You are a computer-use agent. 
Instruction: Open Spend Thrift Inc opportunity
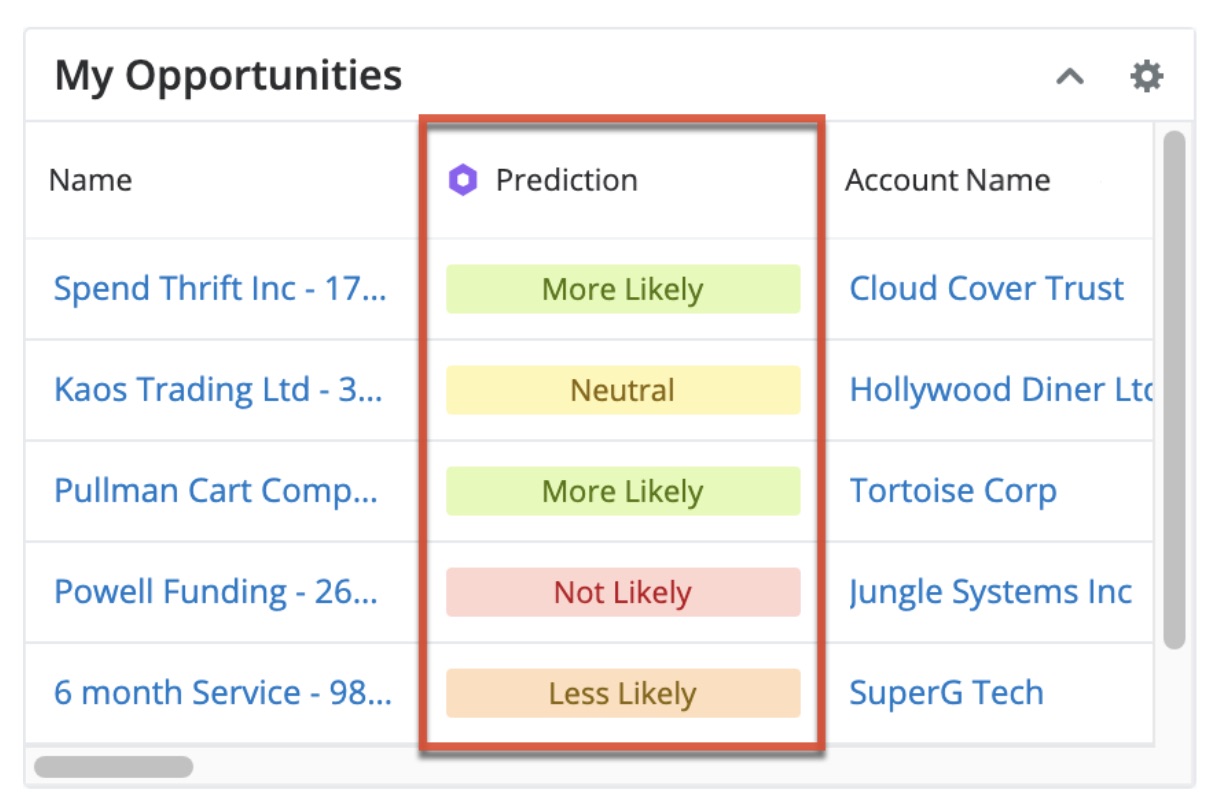(x=219, y=289)
